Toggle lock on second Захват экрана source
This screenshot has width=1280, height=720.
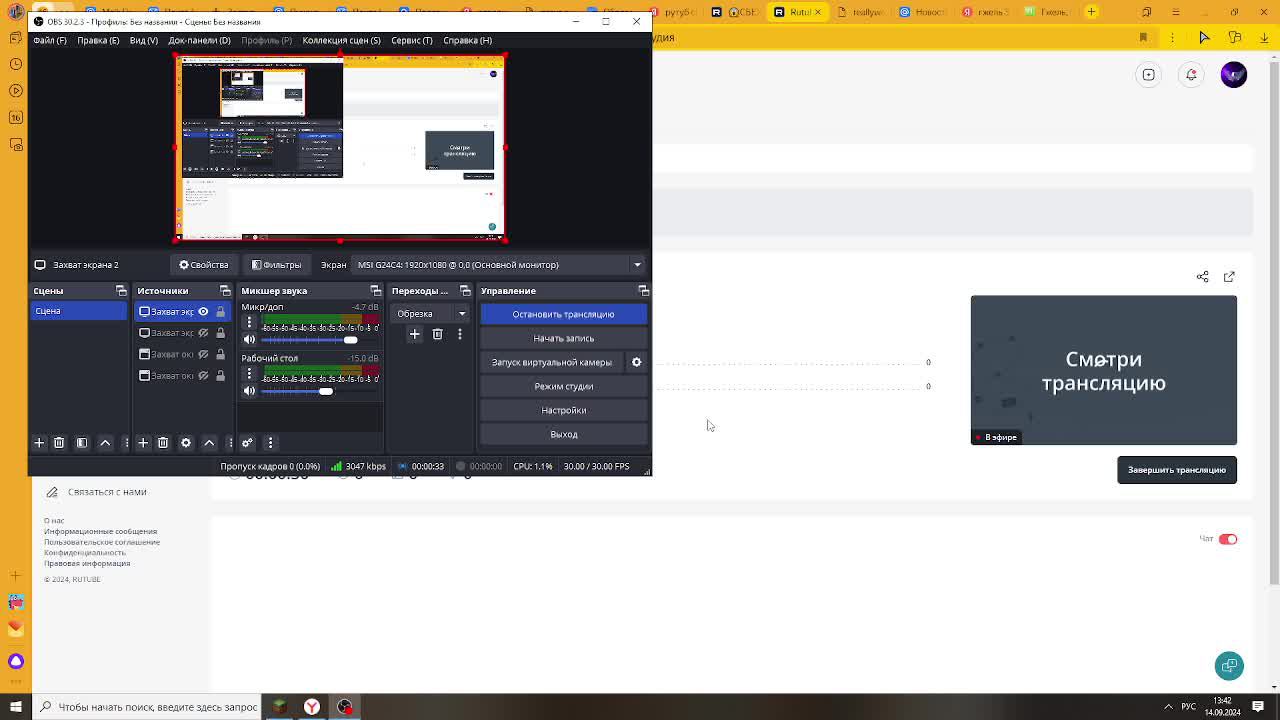pyautogui.click(x=220, y=333)
